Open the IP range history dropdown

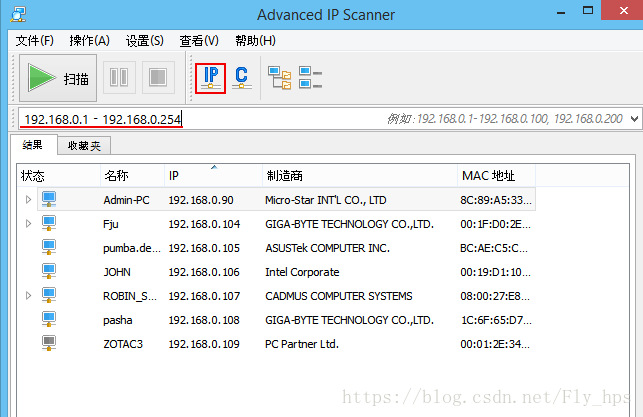(x=634, y=119)
